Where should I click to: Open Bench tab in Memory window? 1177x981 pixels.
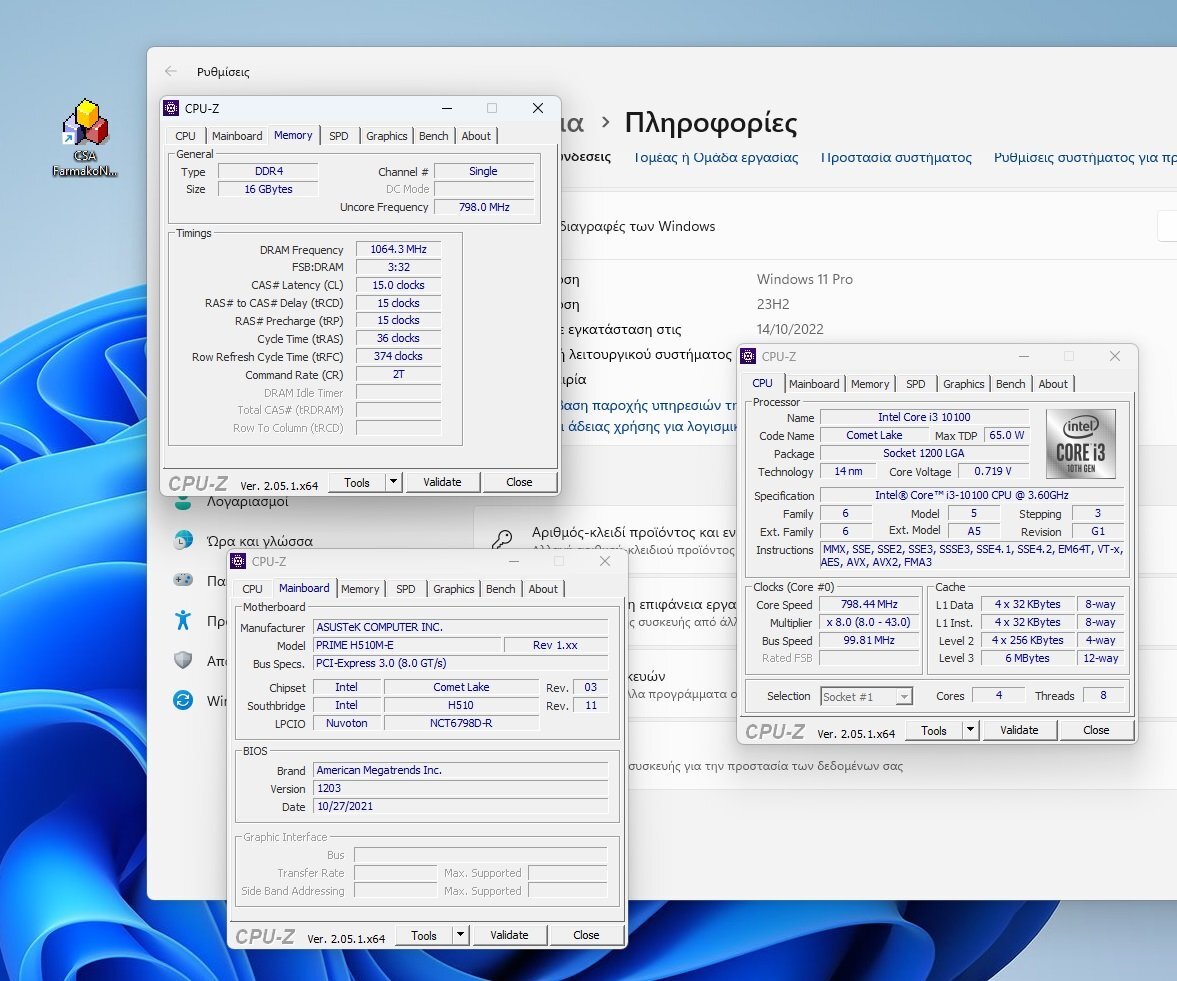pyautogui.click(x=434, y=136)
